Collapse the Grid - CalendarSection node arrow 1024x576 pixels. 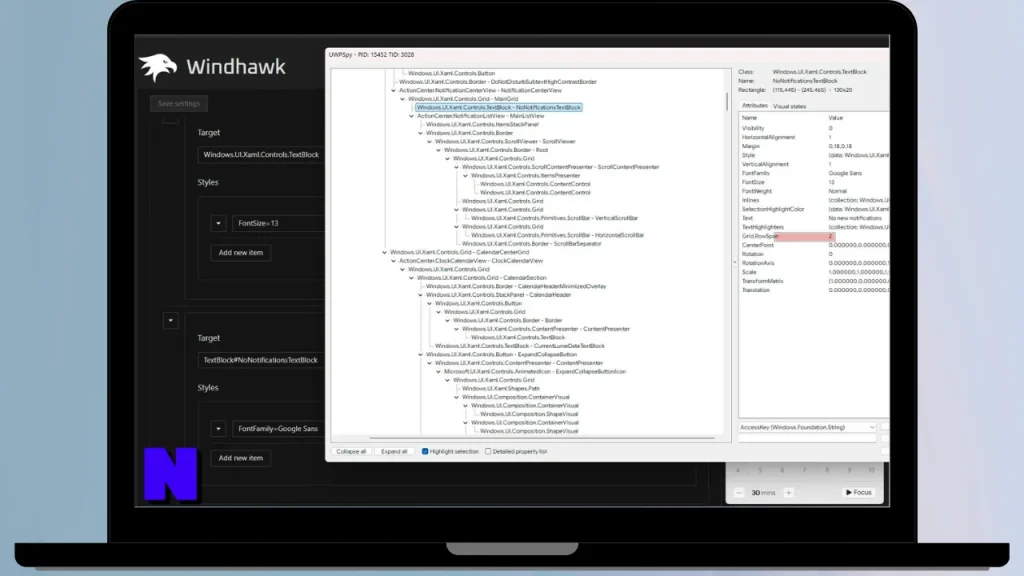click(412, 278)
